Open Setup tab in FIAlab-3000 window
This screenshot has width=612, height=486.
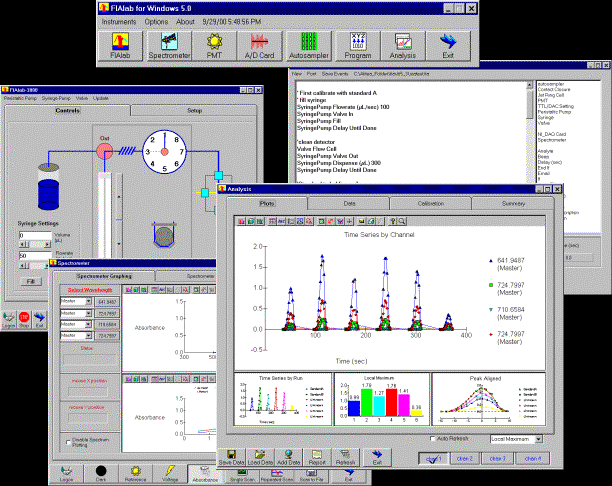click(194, 110)
